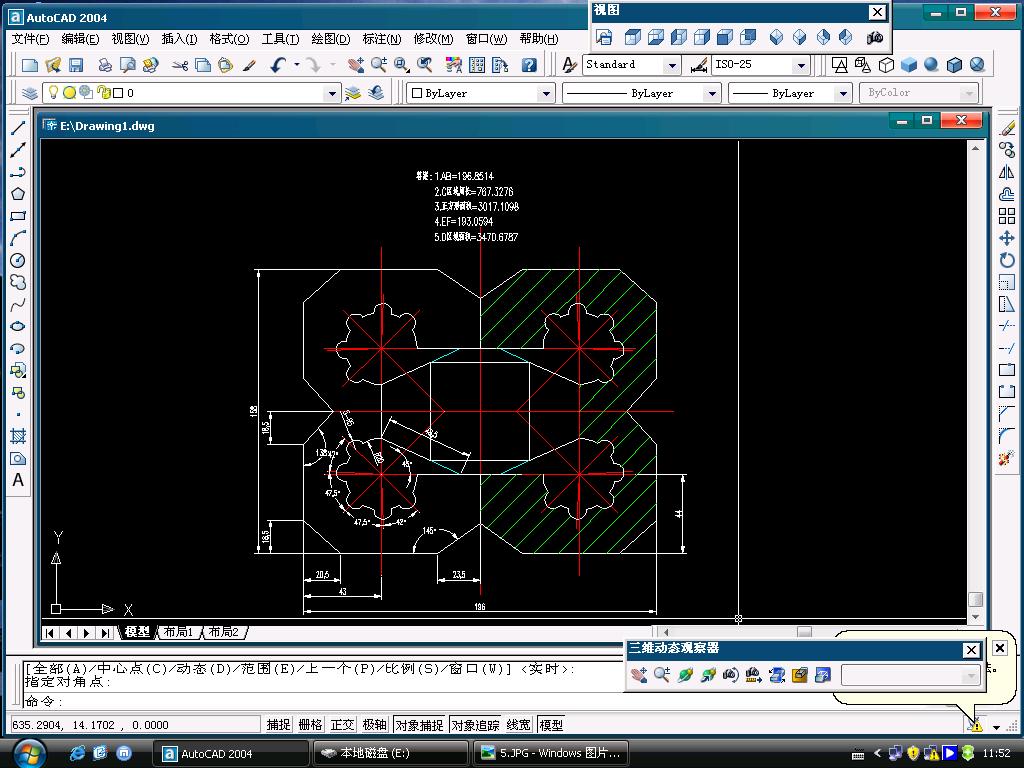Open dropdown arrow beside Undo button
Screen dimensions: 1024x768
tap(296, 65)
